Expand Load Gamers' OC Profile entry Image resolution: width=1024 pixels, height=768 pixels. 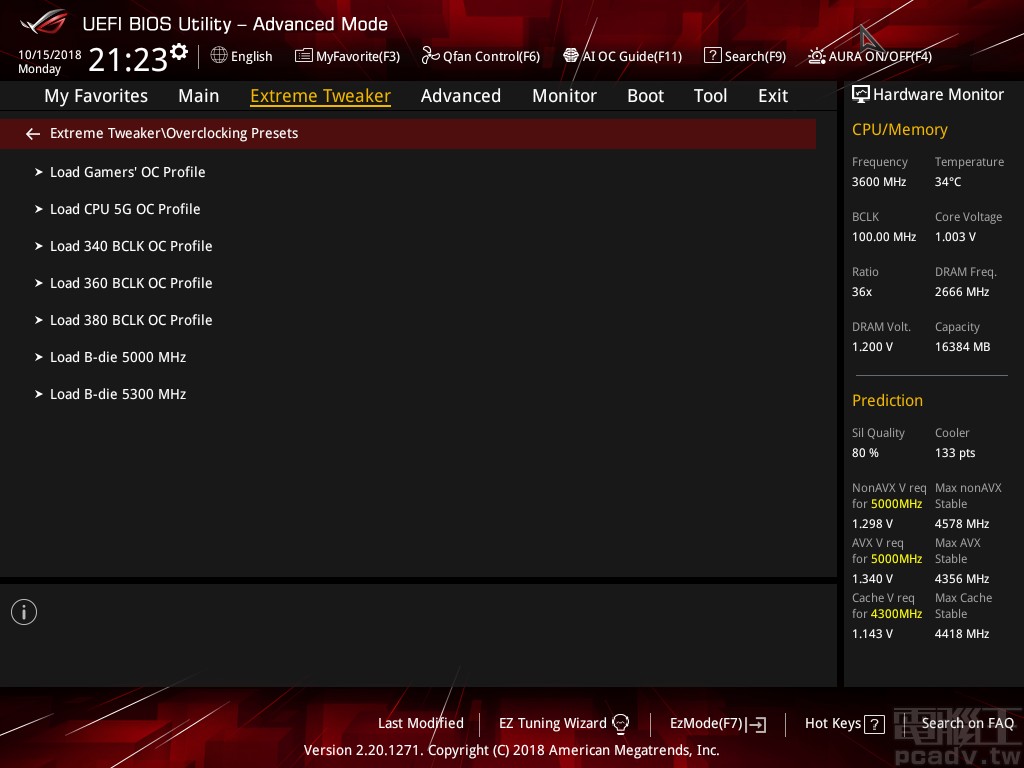(x=127, y=172)
